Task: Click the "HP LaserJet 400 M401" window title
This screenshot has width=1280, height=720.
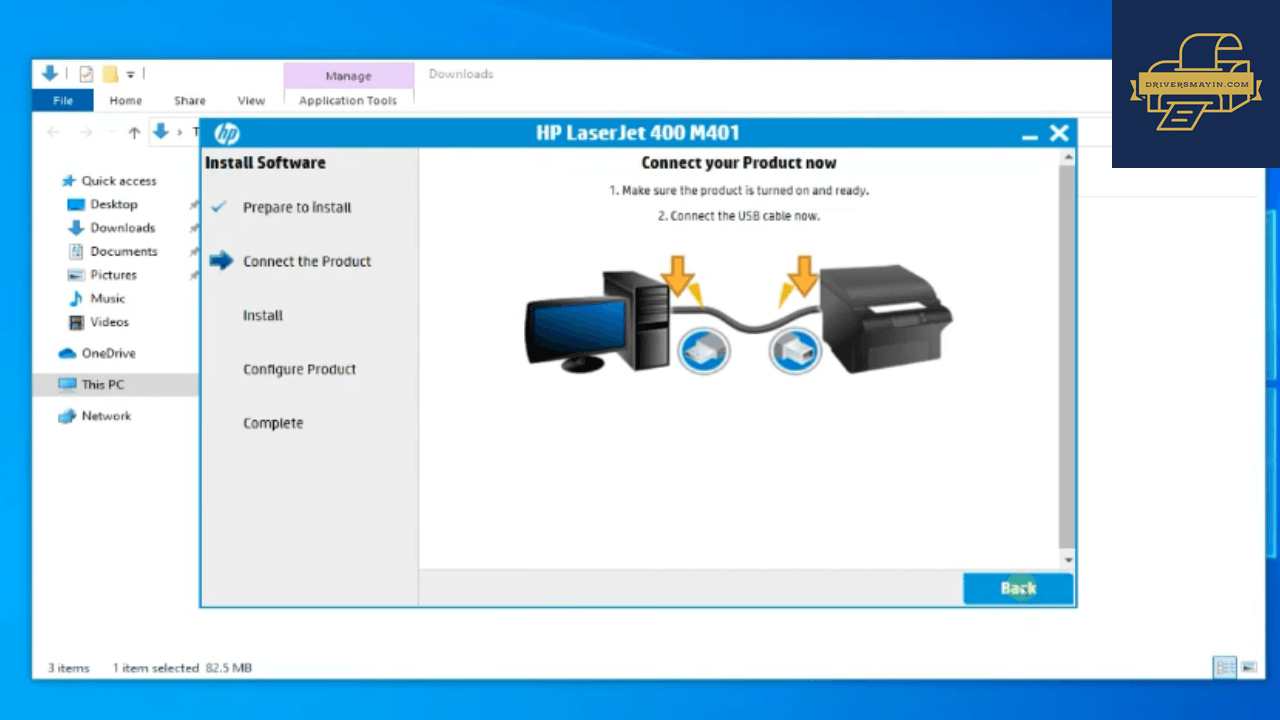Action: 638,133
